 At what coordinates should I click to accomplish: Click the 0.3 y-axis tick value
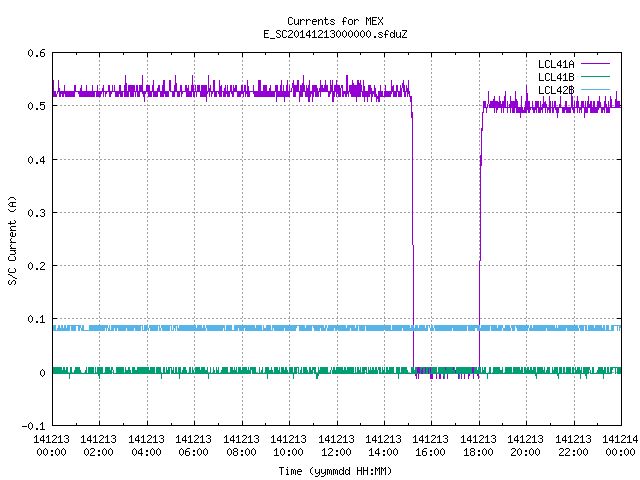(x=36, y=213)
